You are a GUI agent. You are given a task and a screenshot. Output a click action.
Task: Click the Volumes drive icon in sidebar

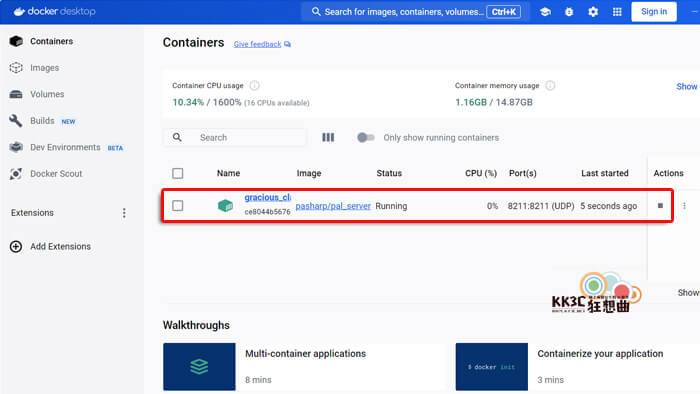point(16,94)
